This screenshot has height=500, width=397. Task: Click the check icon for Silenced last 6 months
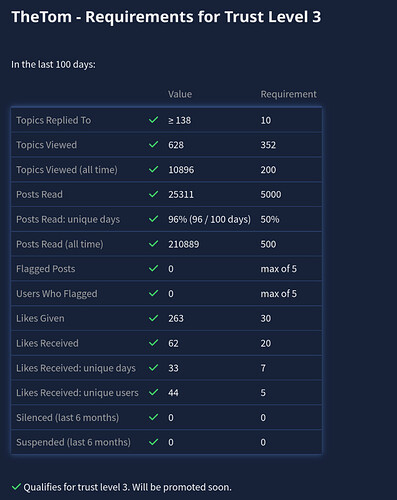coord(153,417)
